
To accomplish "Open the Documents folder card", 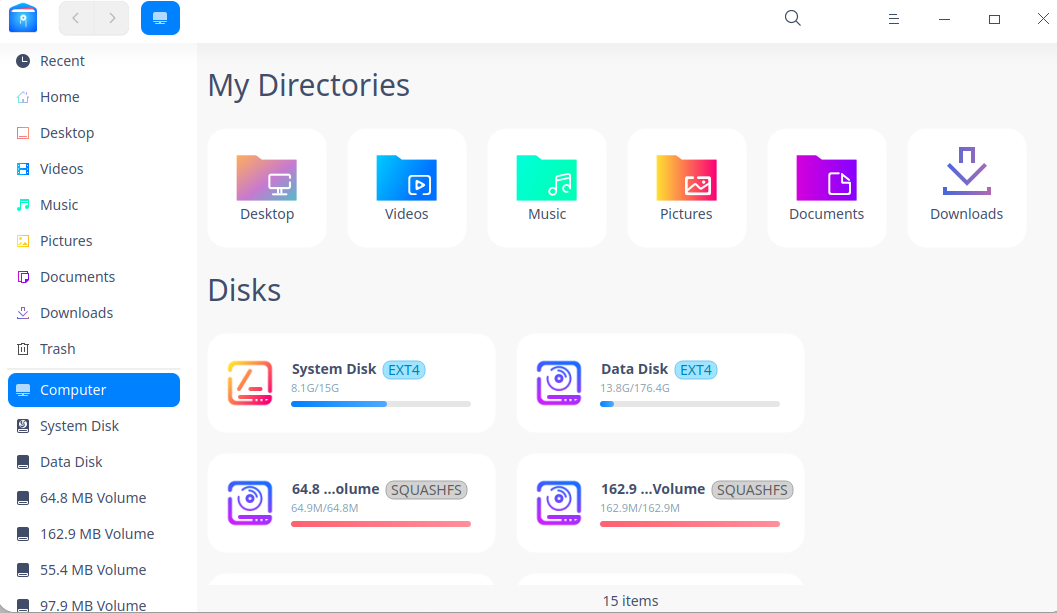I will click(826, 188).
